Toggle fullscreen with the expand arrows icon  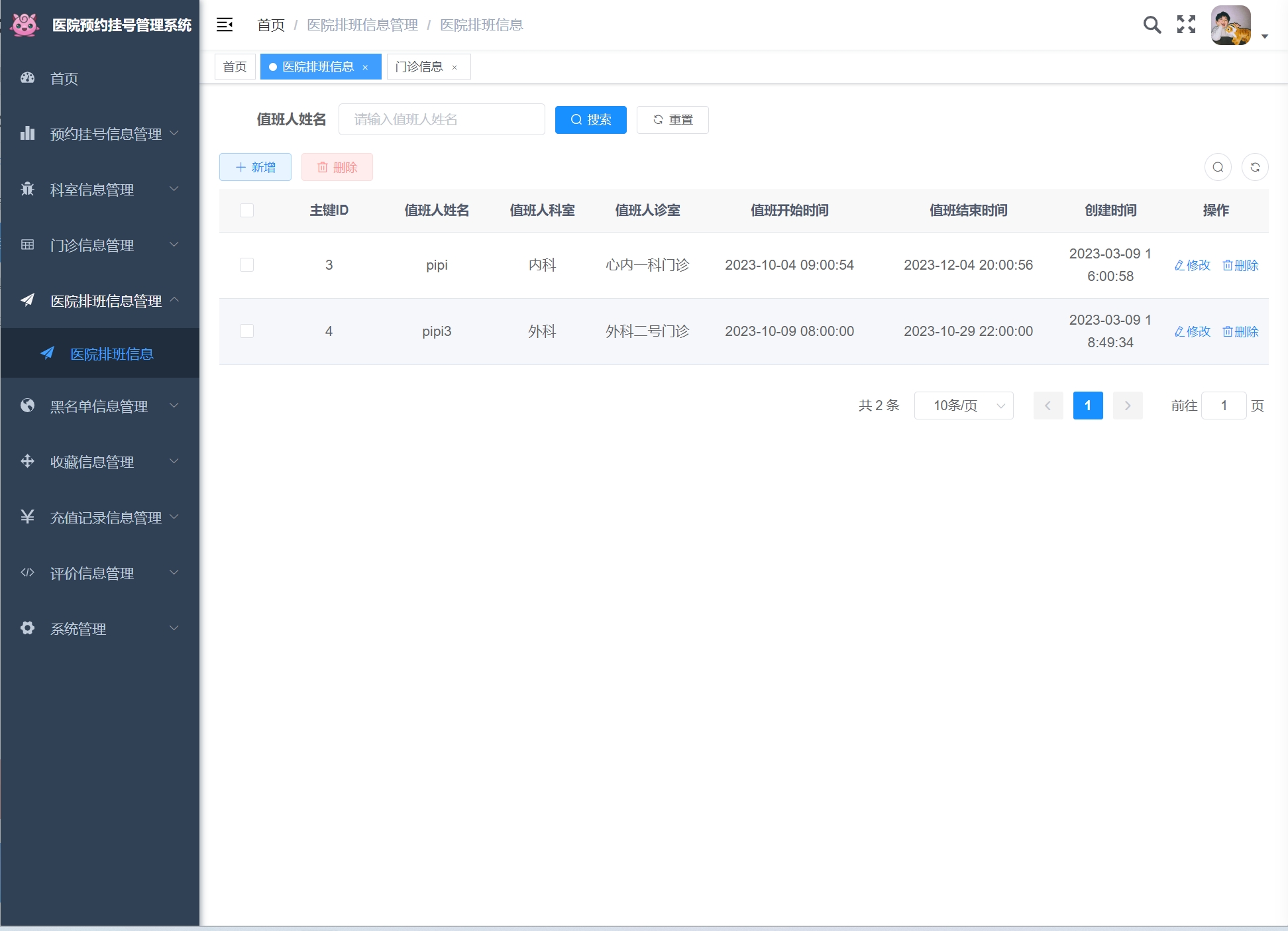click(1186, 25)
